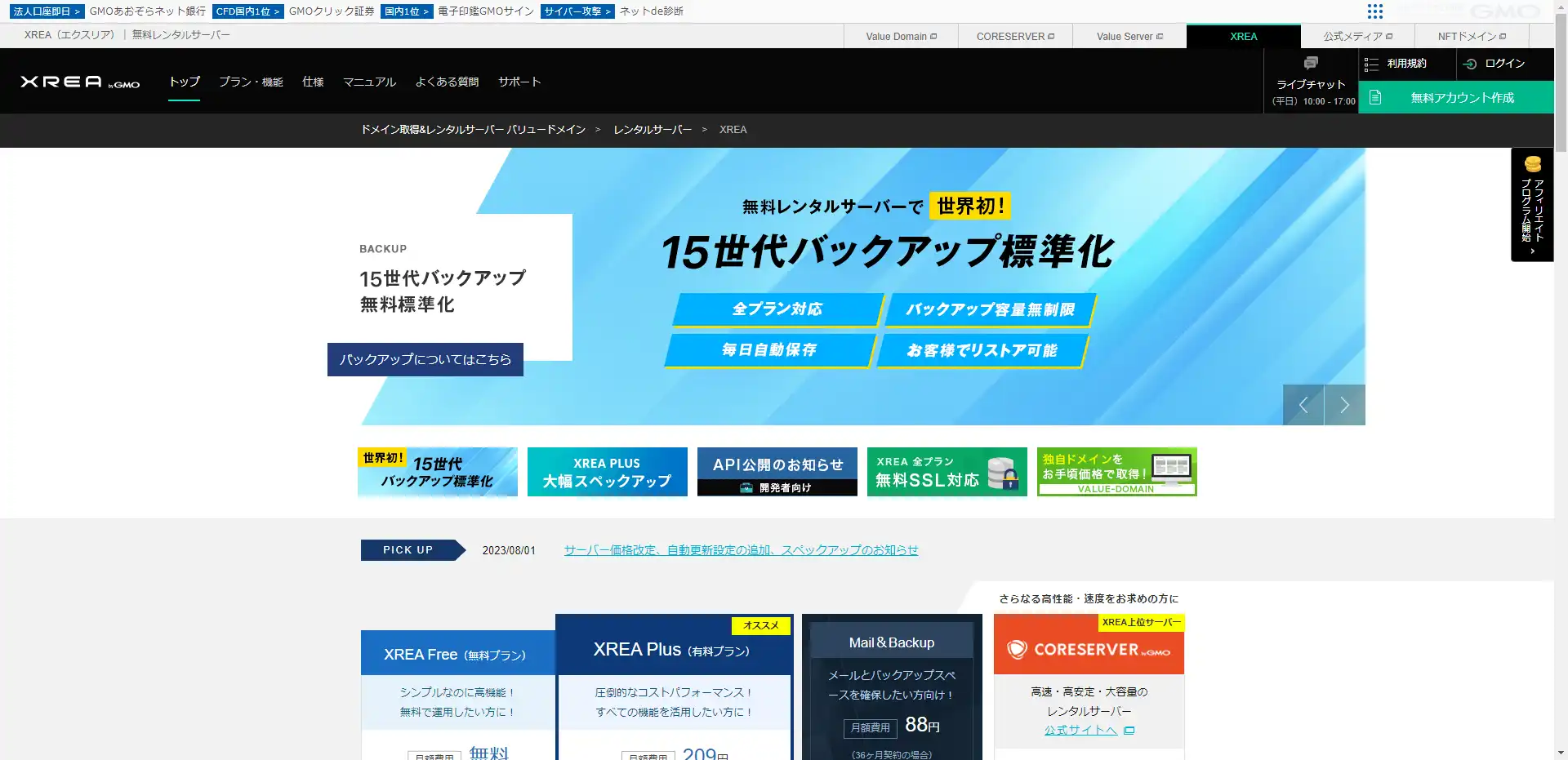
Task: Click the 2023/08/01 news date
Action: coord(509,550)
